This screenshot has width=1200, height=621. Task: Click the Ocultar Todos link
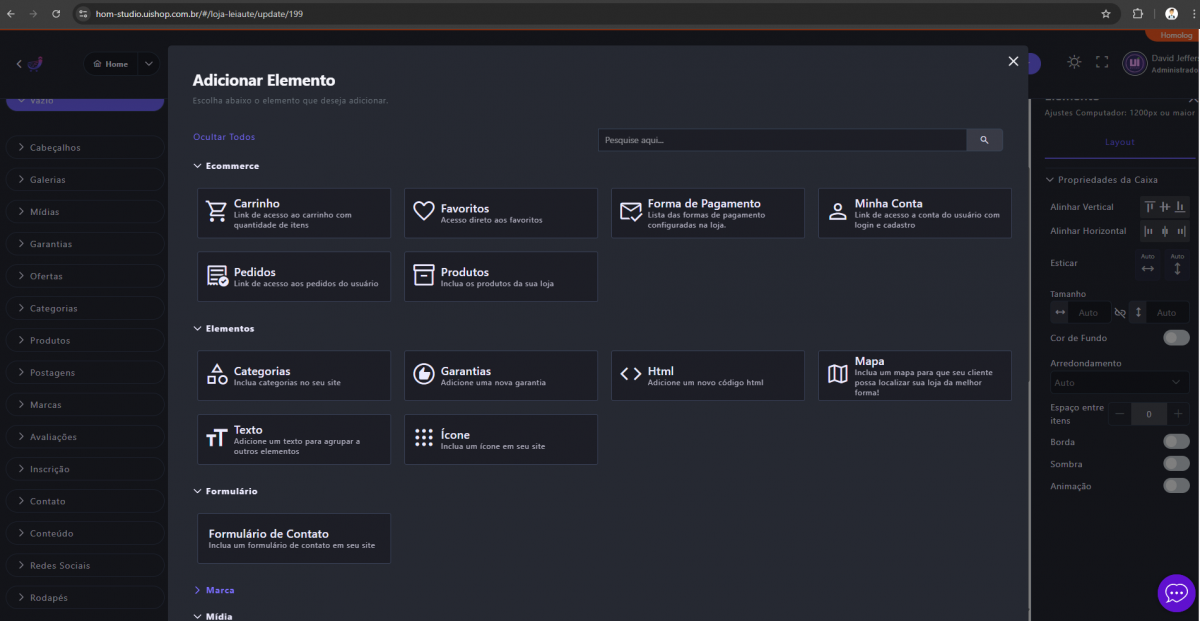click(x=224, y=137)
